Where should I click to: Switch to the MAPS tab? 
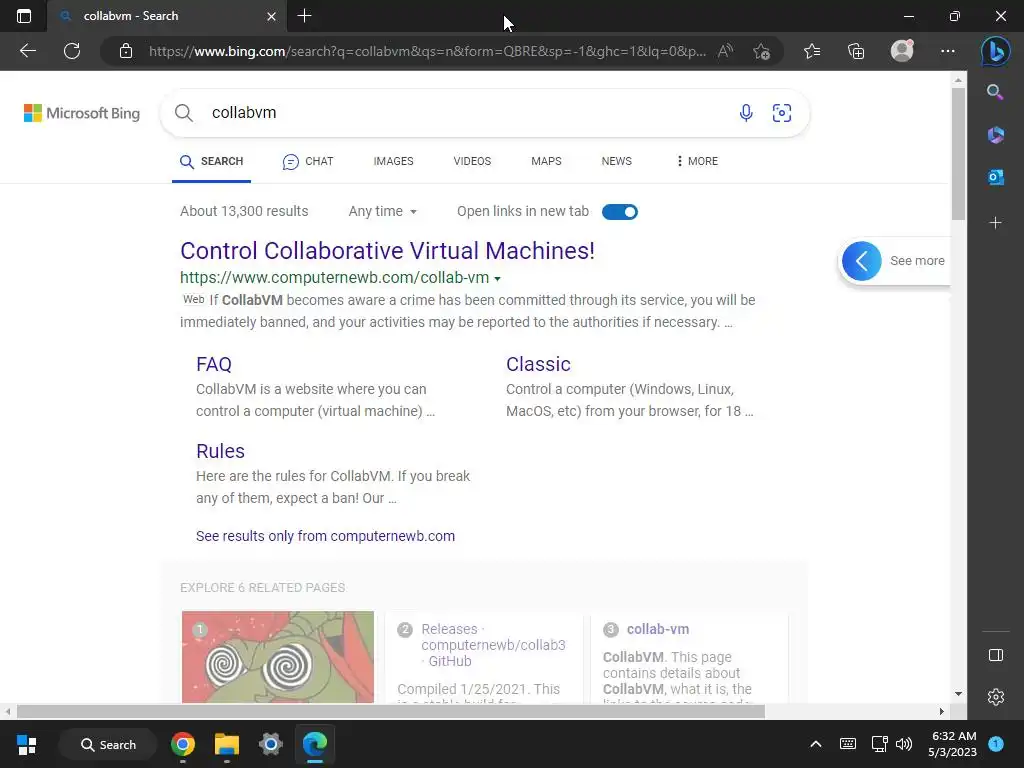[x=546, y=161]
